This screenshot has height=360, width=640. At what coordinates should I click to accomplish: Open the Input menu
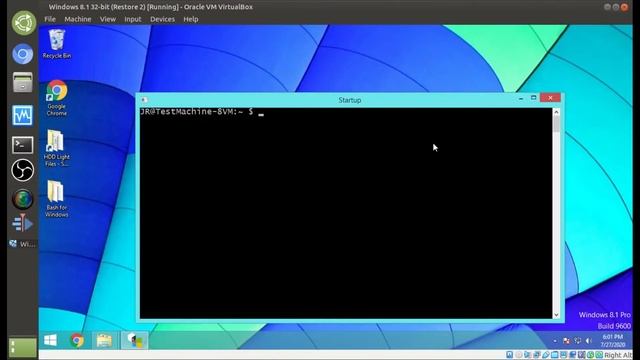coord(133,19)
